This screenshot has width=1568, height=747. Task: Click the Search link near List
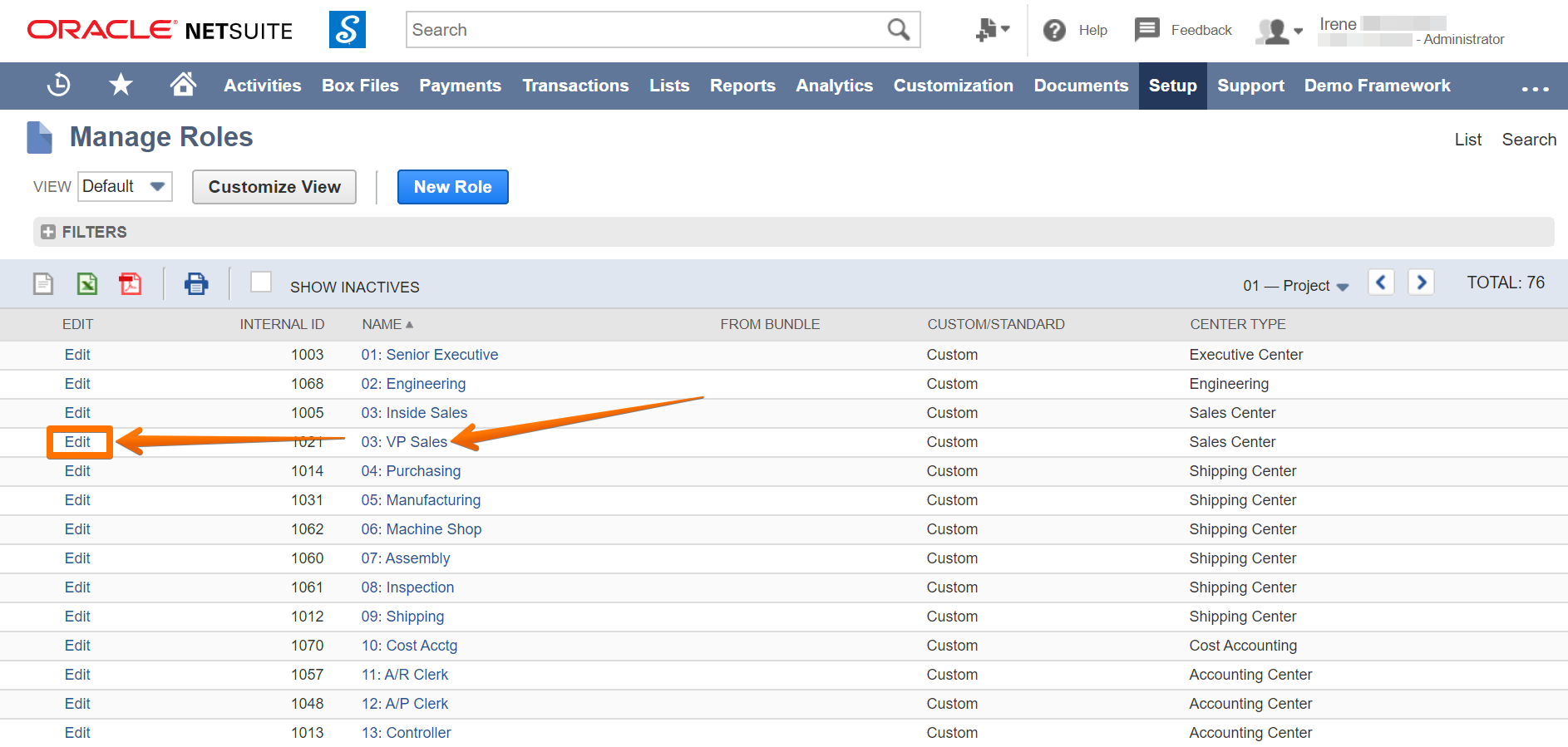pyautogui.click(x=1529, y=140)
